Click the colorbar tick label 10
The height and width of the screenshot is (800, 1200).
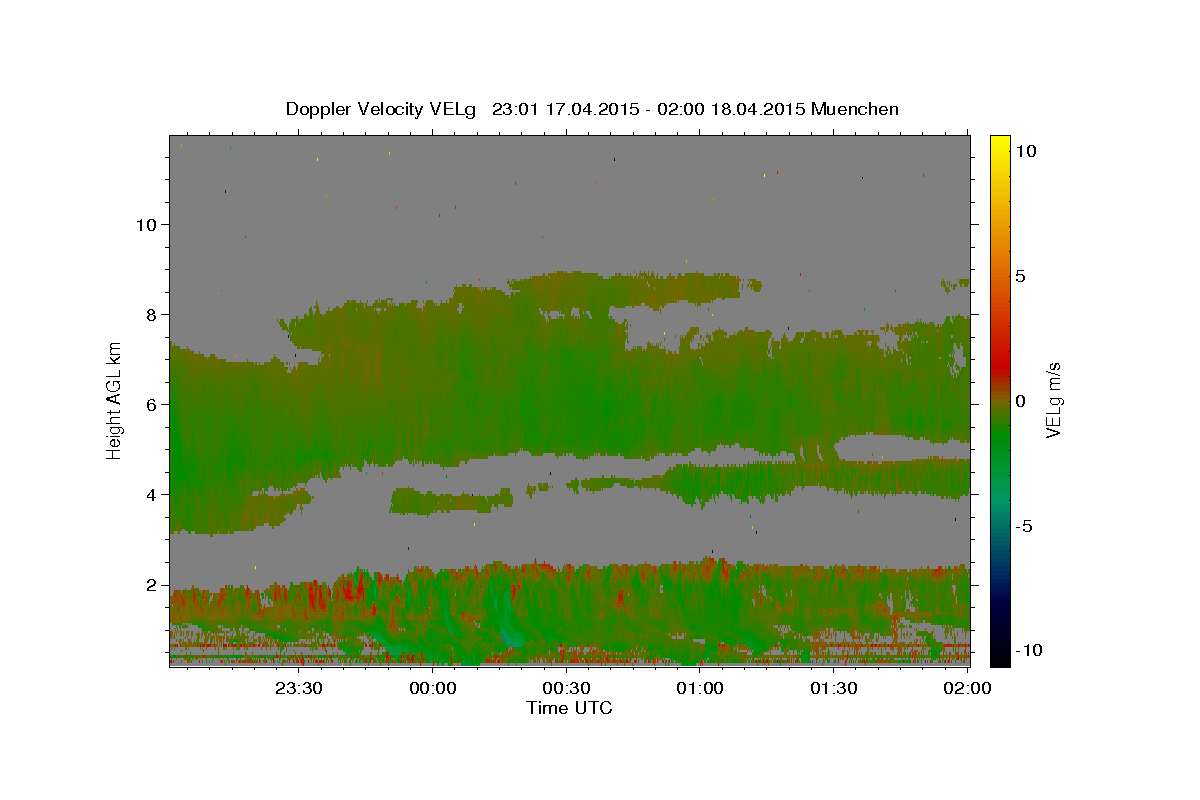1025,150
